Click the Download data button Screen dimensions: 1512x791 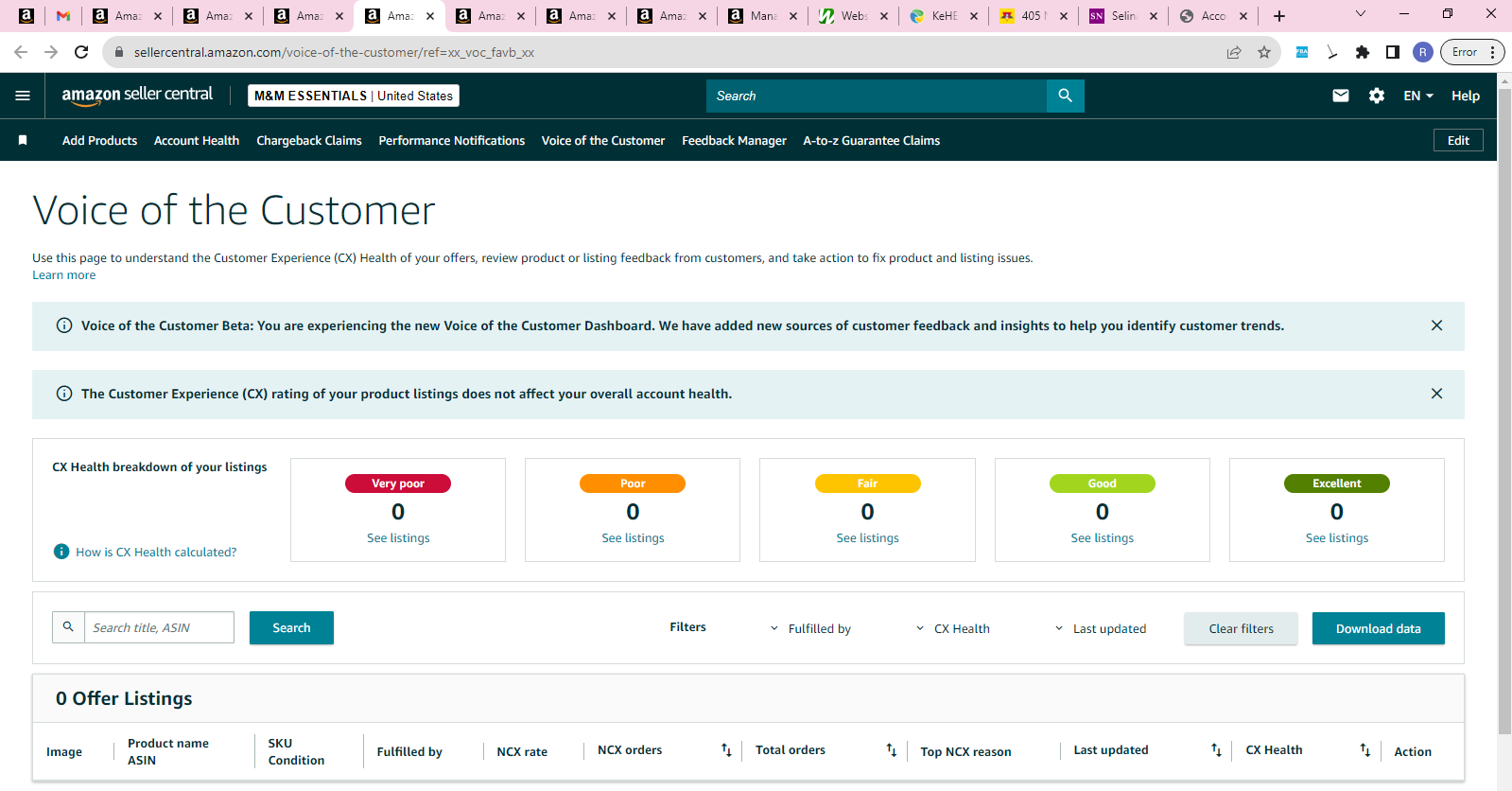pos(1378,628)
